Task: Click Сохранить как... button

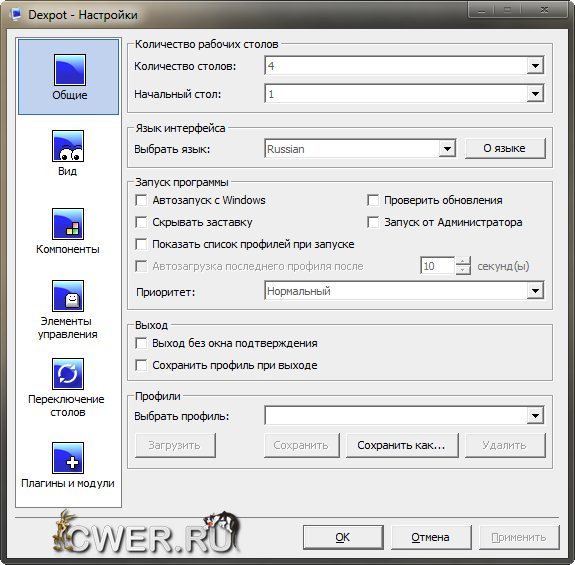Action: point(402,445)
